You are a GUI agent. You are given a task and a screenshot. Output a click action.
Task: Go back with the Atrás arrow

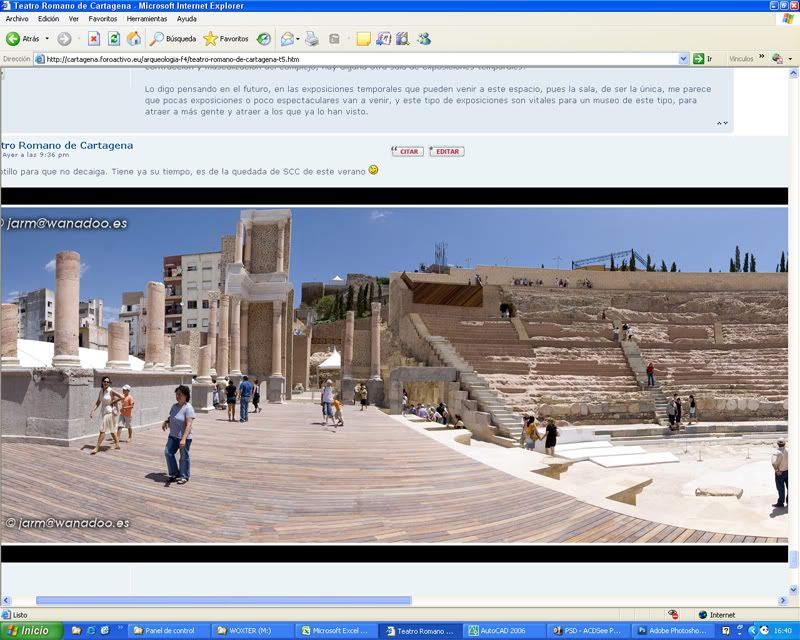[22, 39]
